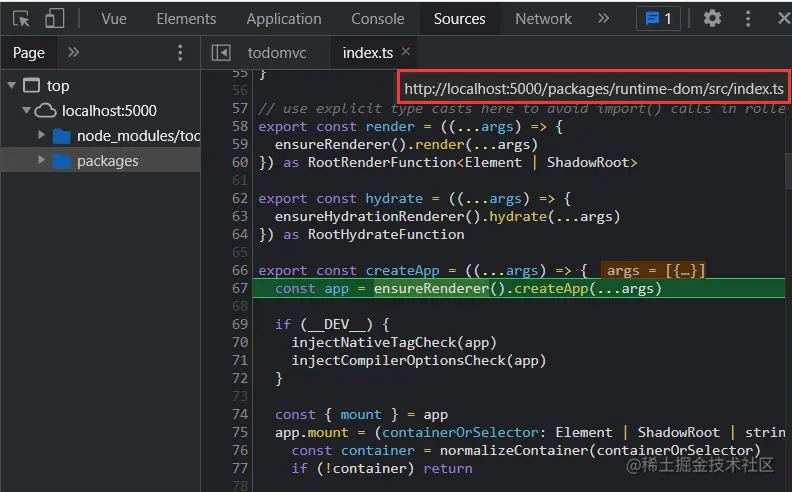792x492 pixels.
Task: Click 'render' identifier on line 58
Action: 390,127
